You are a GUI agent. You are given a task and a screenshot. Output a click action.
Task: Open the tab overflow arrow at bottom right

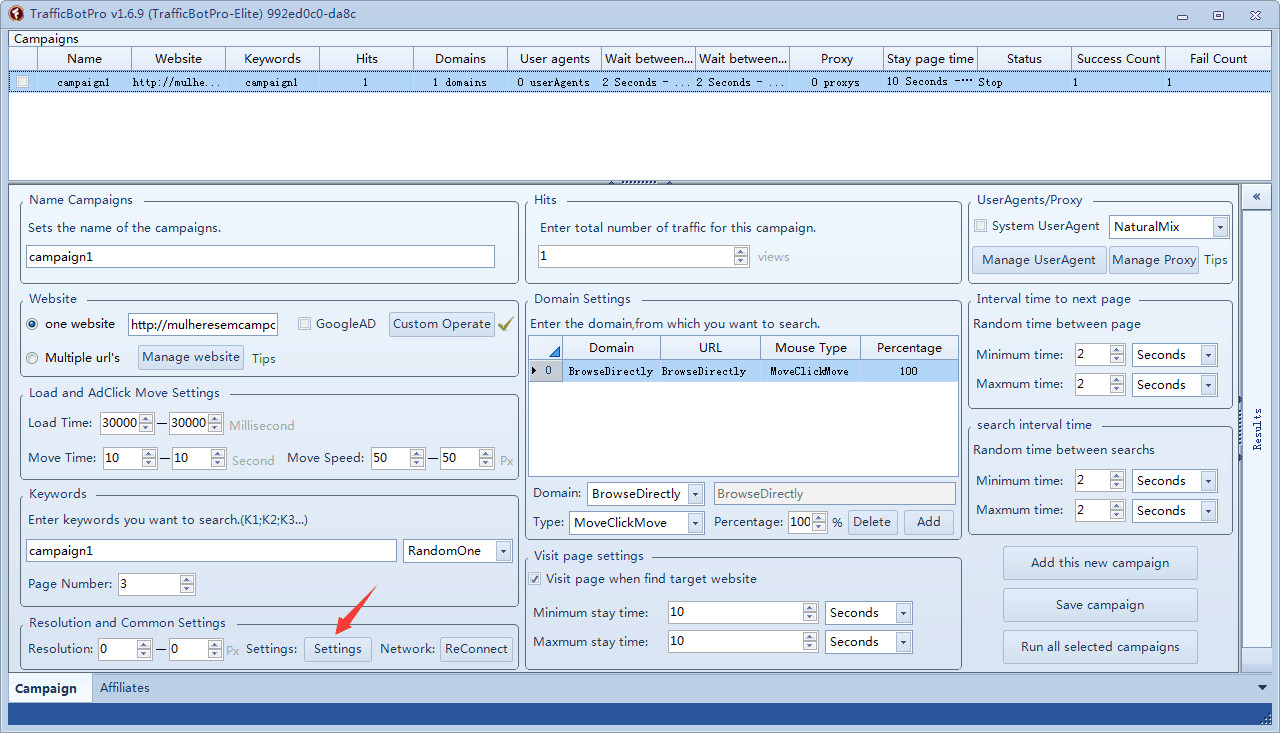pos(1262,688)
